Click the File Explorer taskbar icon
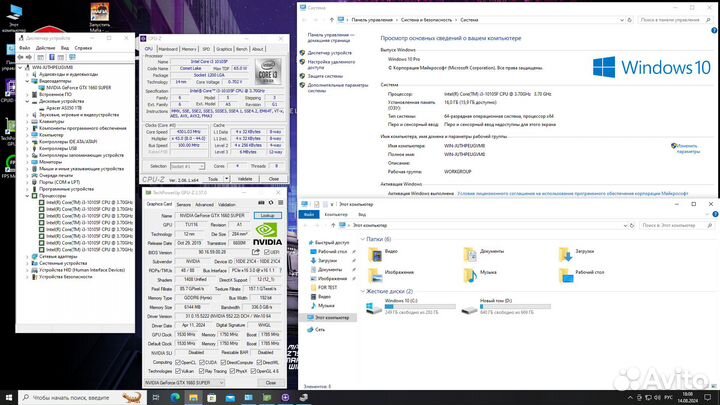The width and height of the screenshot is (720, 405). tap(193, 398)
